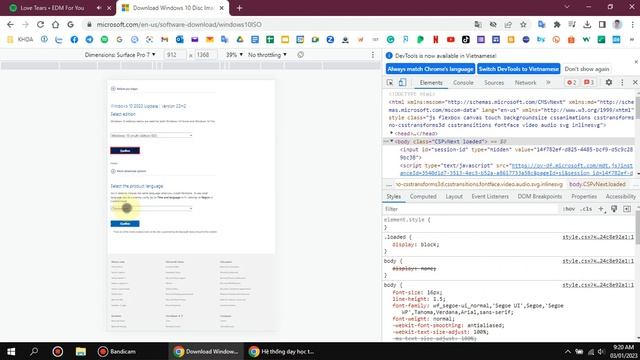Open the Telegram bookmark icon

pos(89,40)
